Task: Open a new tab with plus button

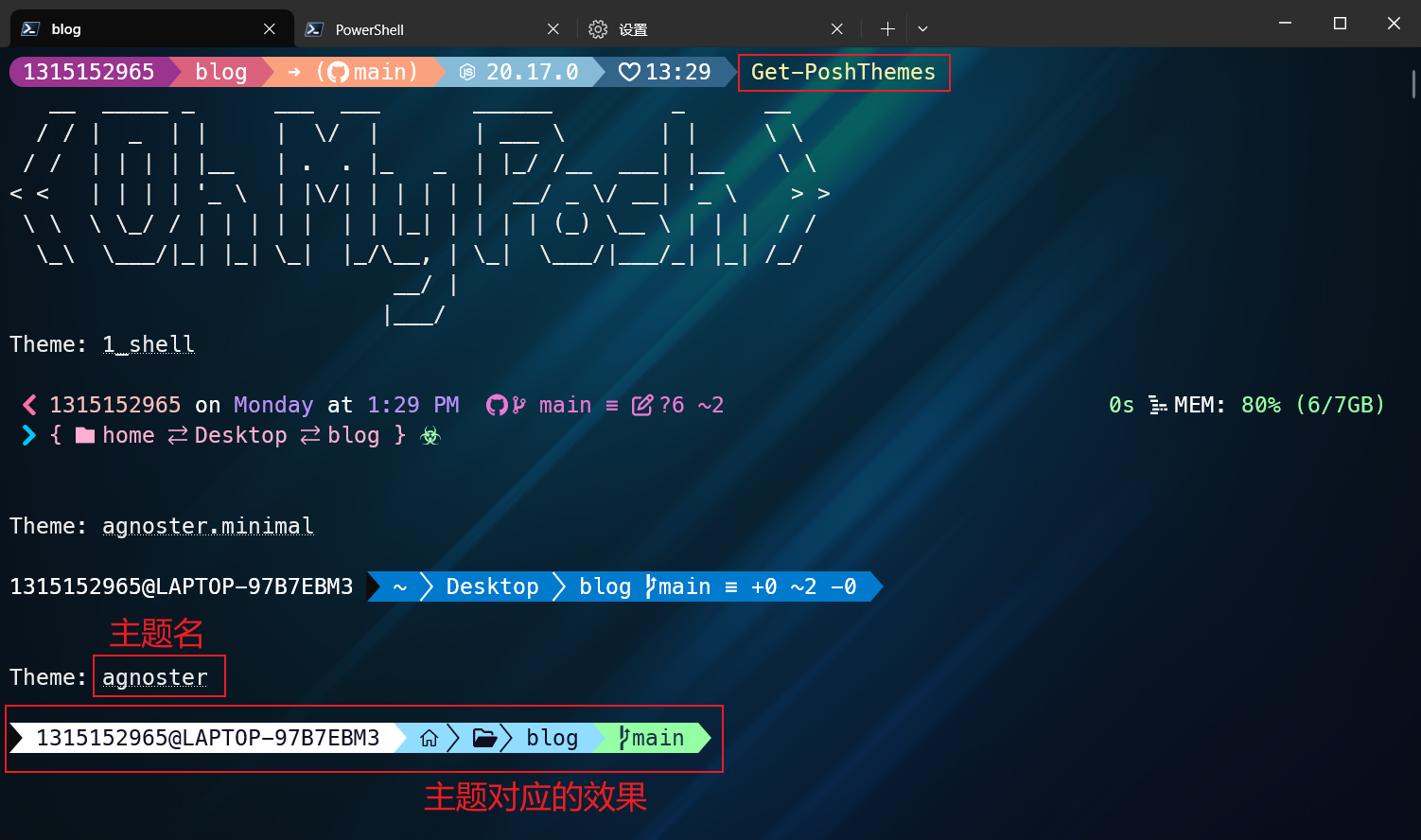Action: tap(887, 29)
